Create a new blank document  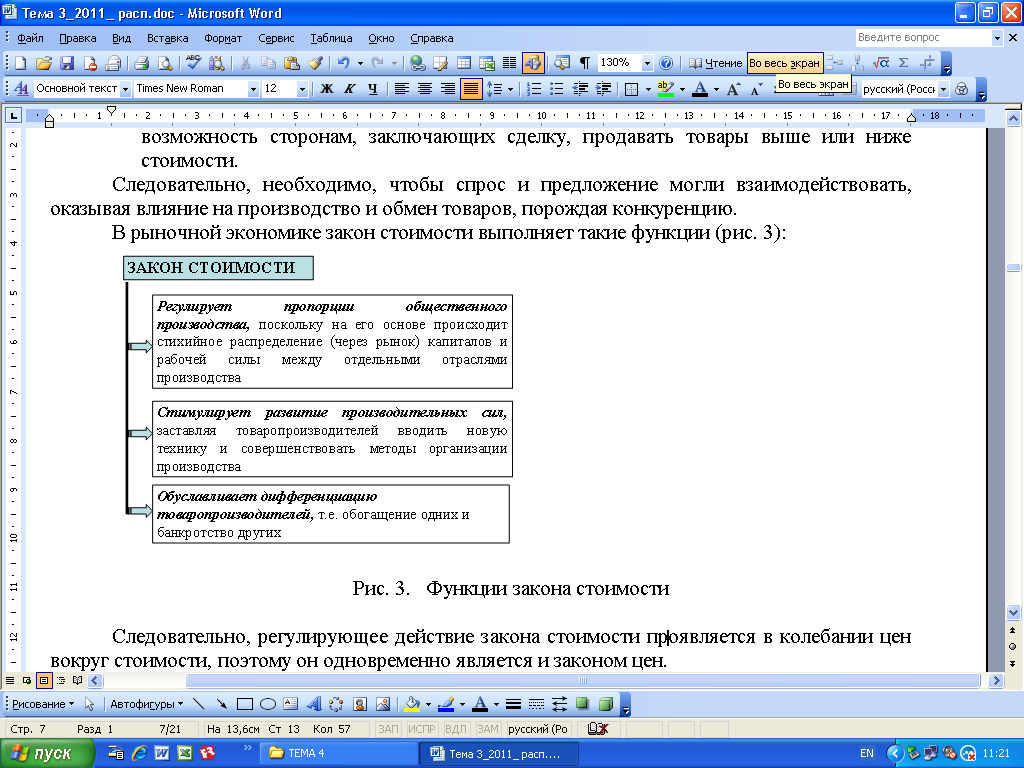(20, 63)
